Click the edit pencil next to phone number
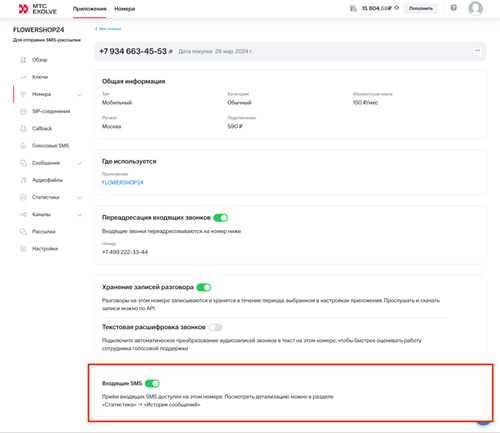Viewport: 500px width, 433px height. pos(171,52)
